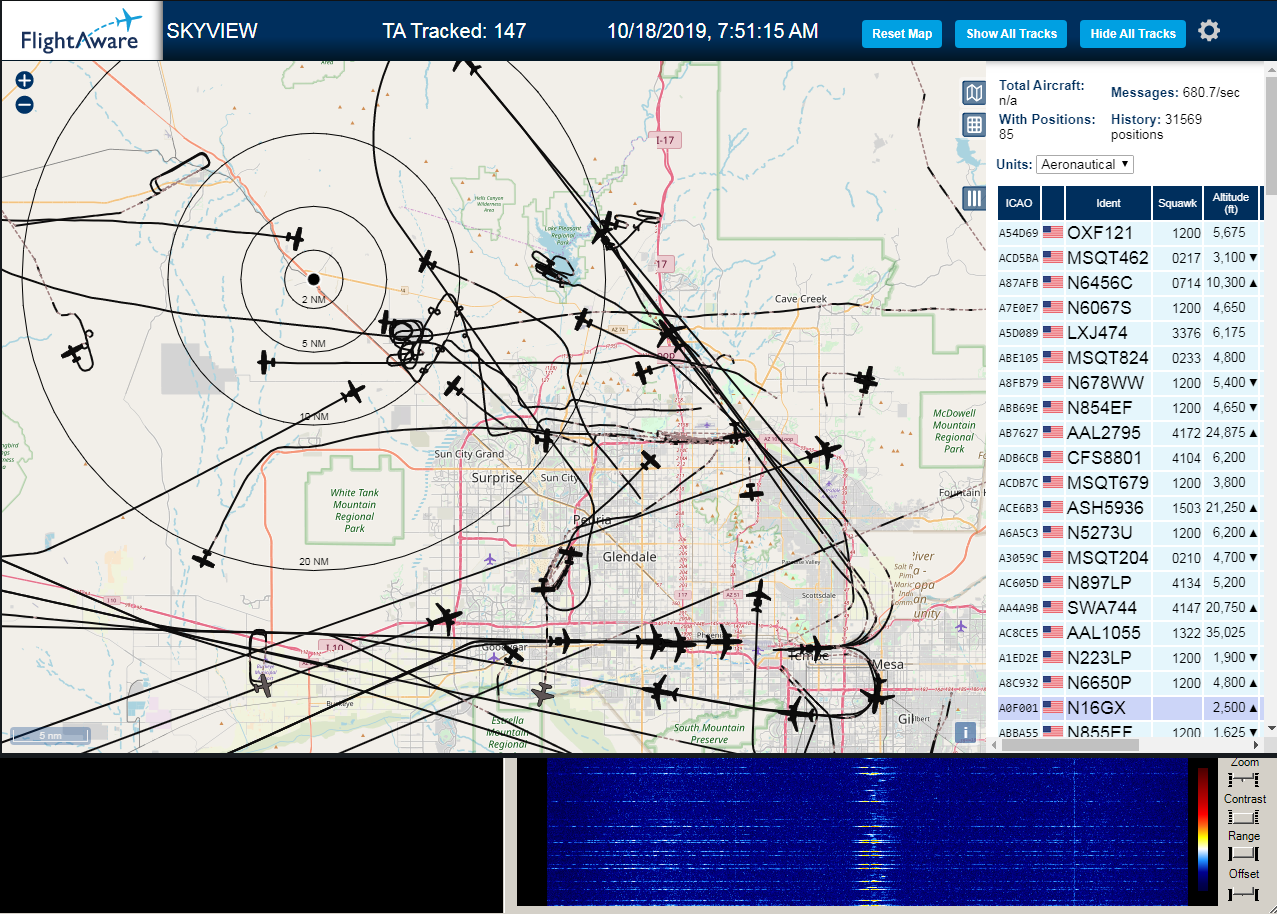Click the US flag in N16GX row
This screenshot has width=1277, height=915.
[x=1053, y=707]
